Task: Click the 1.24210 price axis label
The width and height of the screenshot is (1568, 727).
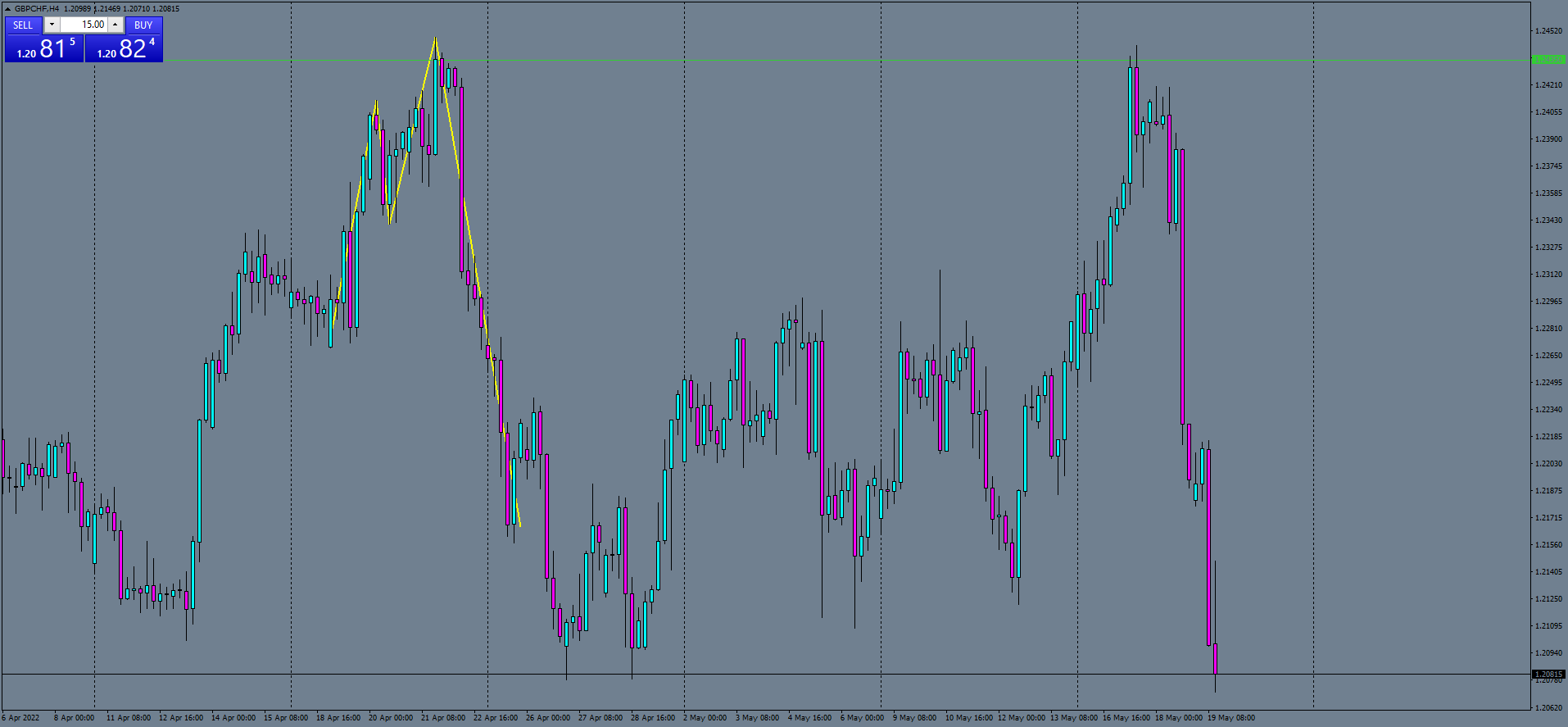Action: pos(1548,85)
